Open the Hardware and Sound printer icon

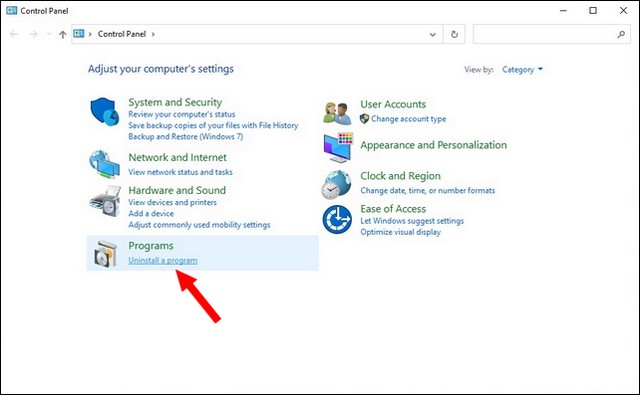pos(106,200)
